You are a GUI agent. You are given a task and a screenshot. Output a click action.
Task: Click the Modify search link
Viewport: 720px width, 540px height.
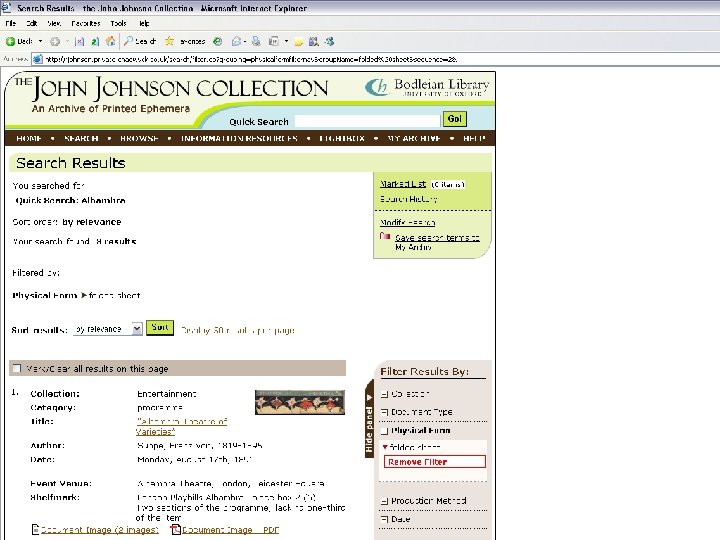click(x=407, y=222)
